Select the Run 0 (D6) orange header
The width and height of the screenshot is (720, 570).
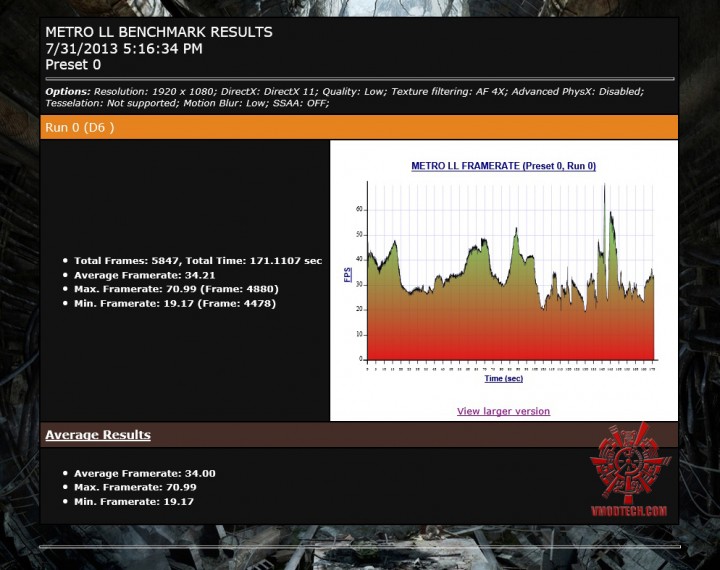[359, 127]
